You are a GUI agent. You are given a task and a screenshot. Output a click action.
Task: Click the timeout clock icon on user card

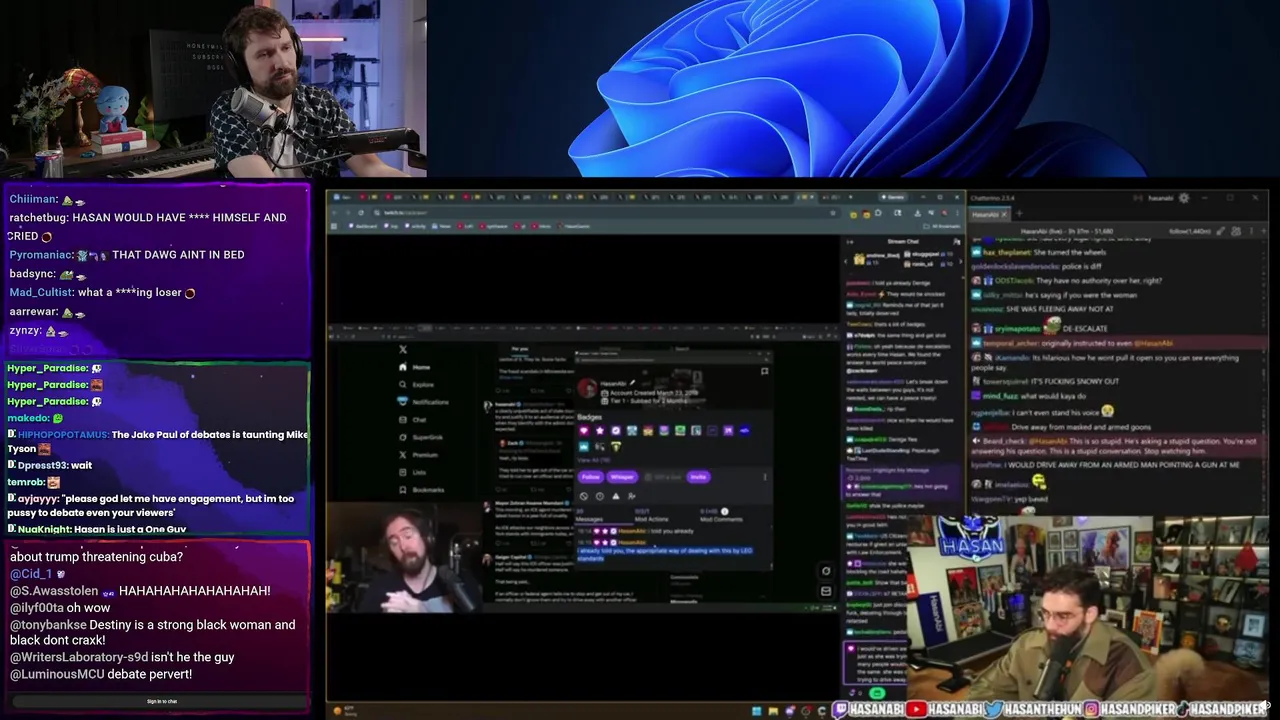[600, 496]
